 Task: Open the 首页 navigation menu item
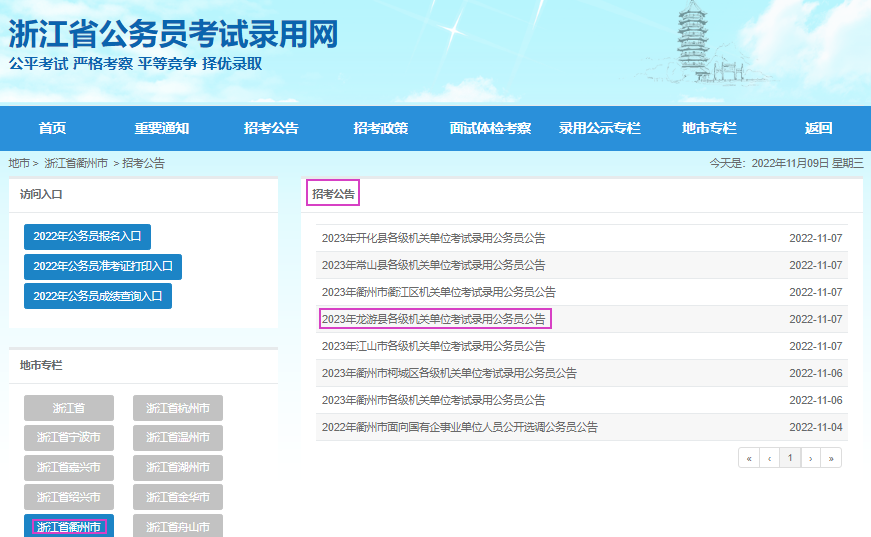tap(52, 128)
